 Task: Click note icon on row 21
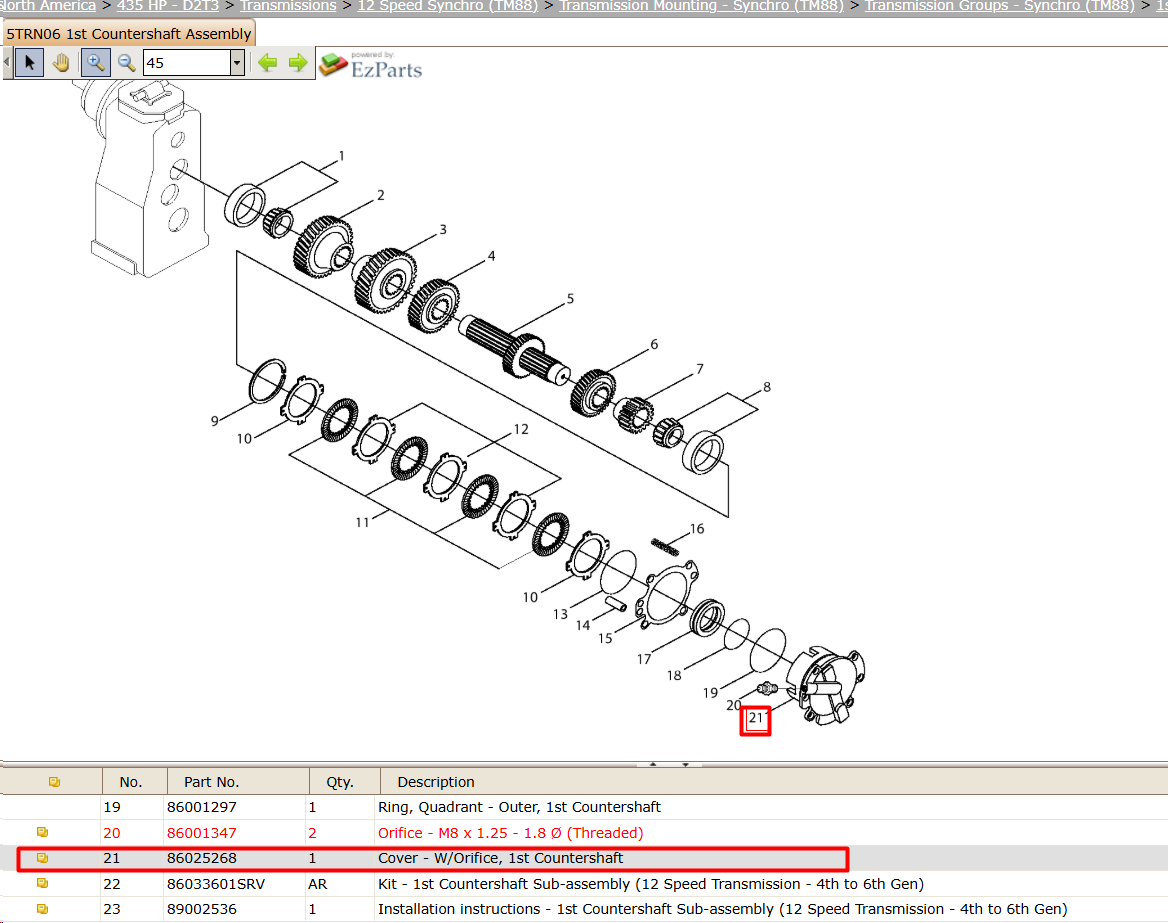[42, 858]
